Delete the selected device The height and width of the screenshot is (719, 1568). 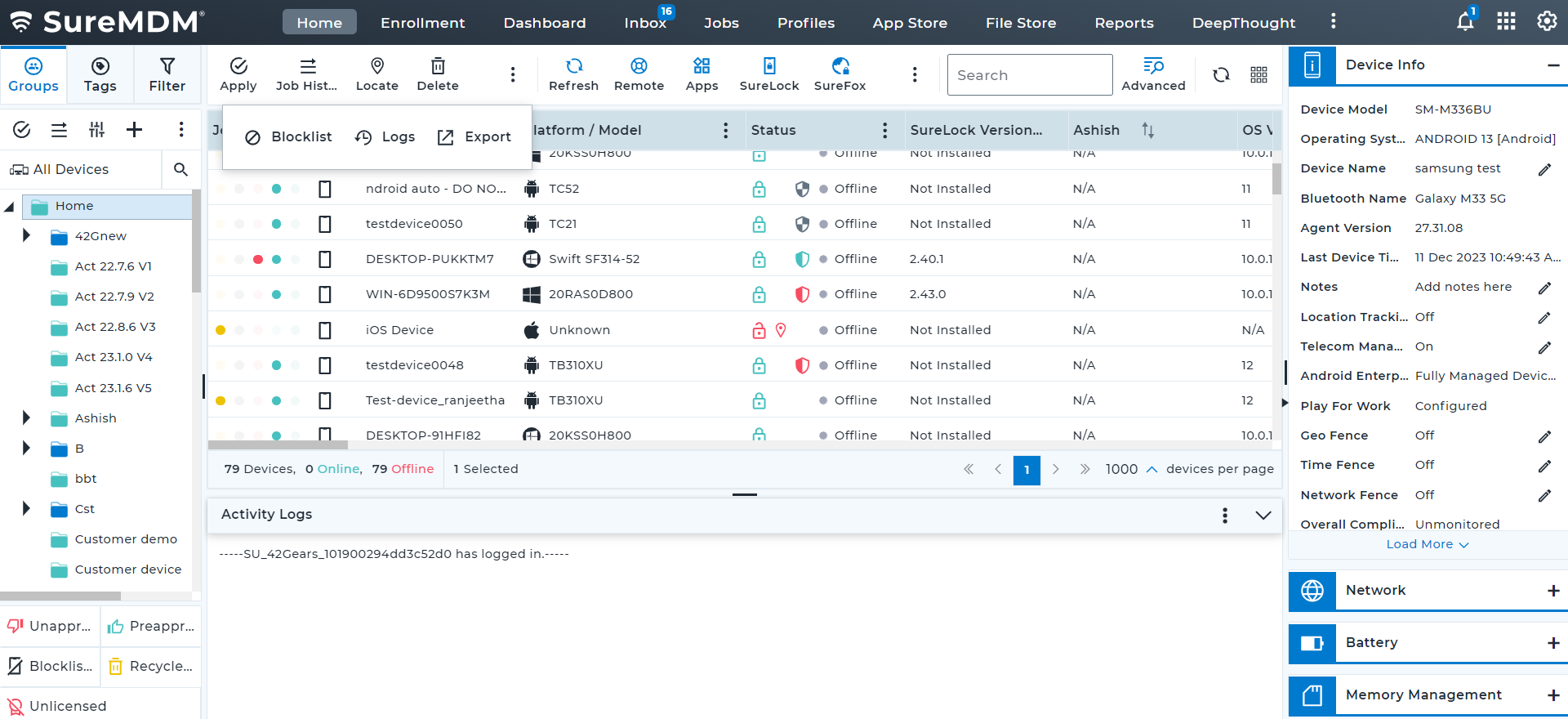click(438, 74)
